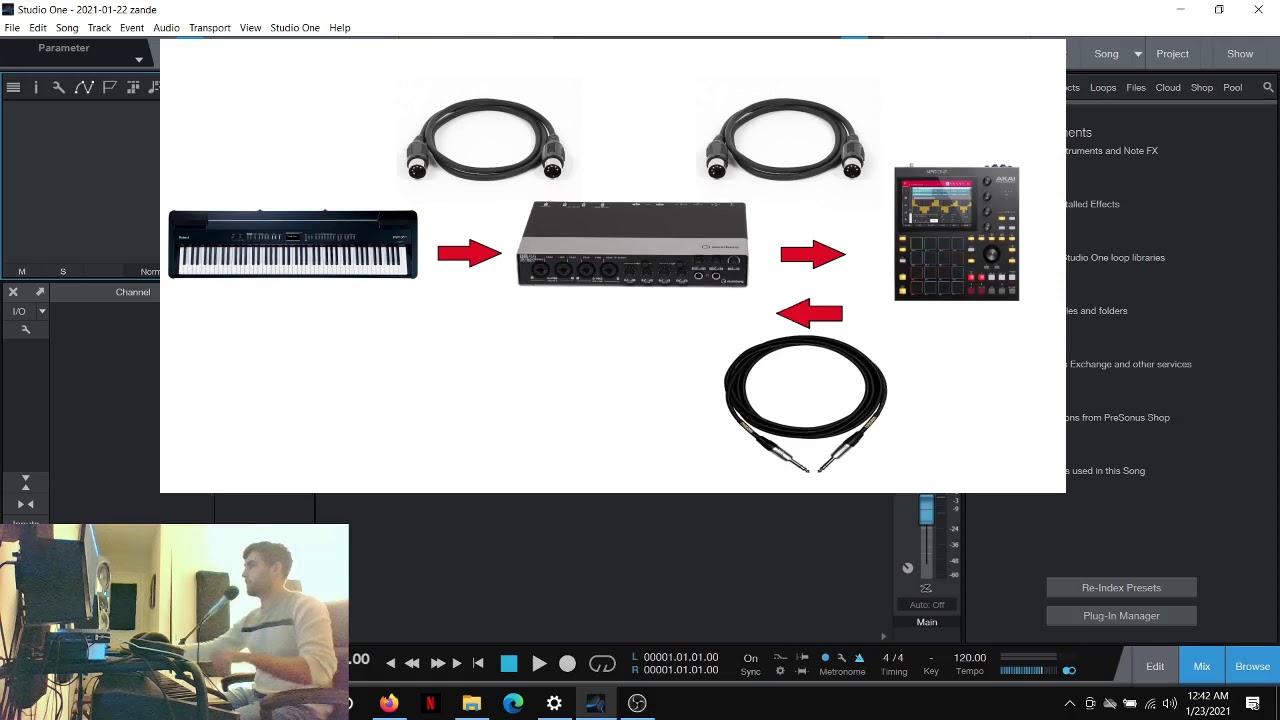The width and height of the screenshot is (1280, 720).
Task: Open the View menu
Action: (x=250, y=28)
